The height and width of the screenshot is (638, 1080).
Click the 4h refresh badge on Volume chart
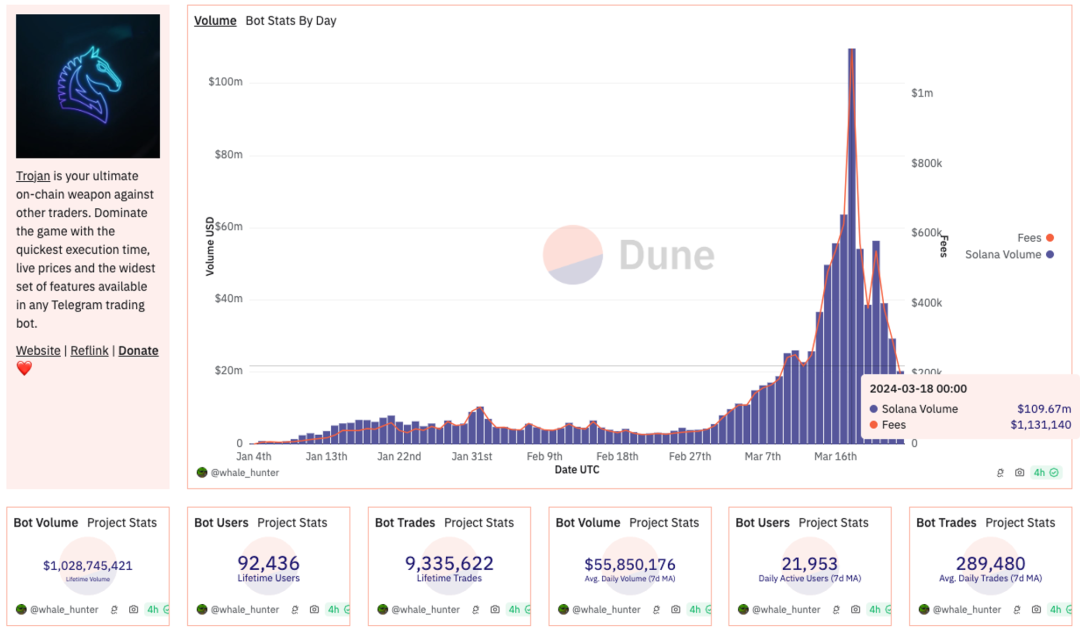click(x=1044, y=472)
